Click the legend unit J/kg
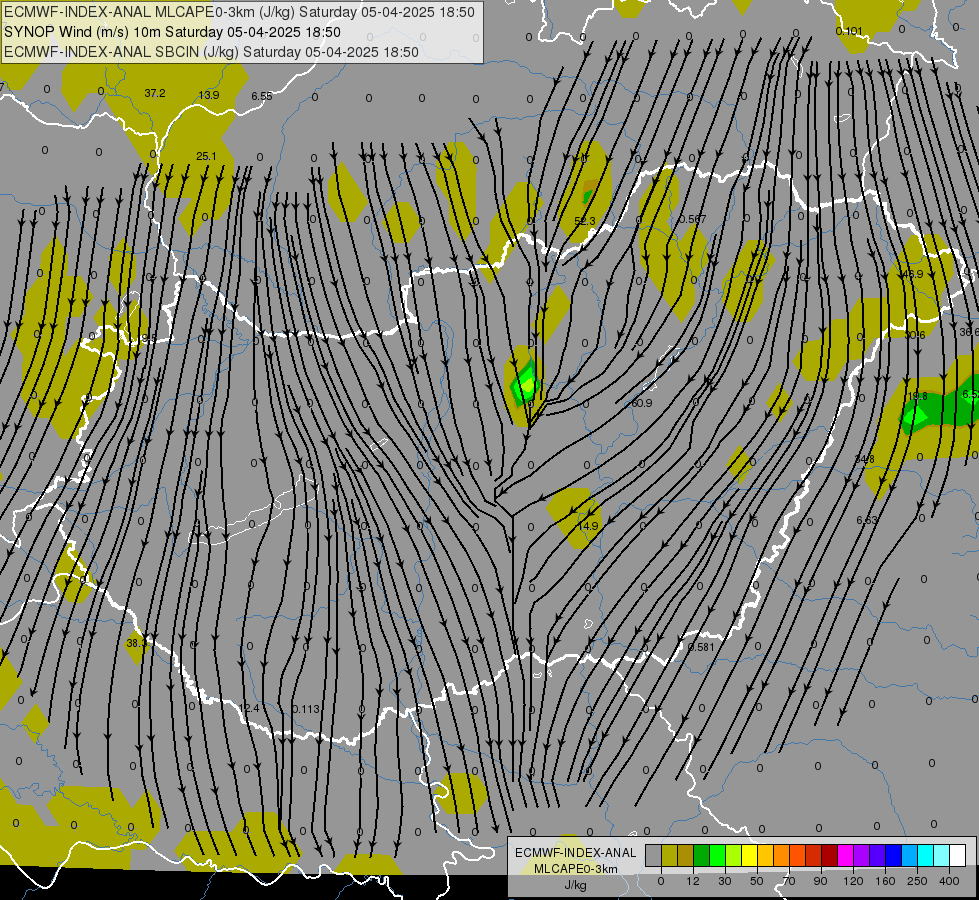The image size is (979, 900). pos(576,885)
